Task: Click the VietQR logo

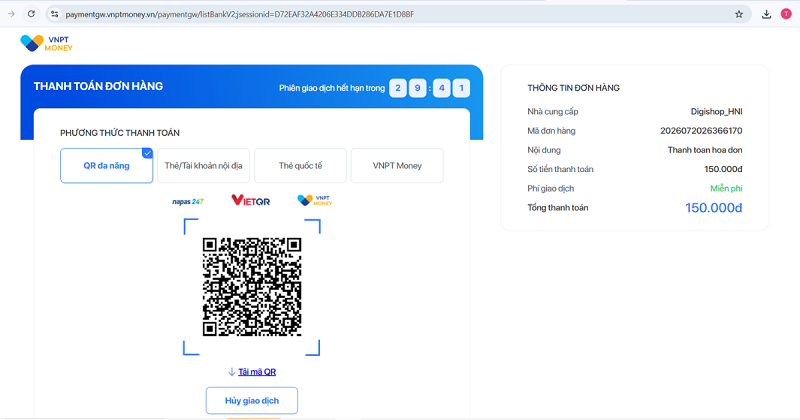Action: click(x=251, y=200)
